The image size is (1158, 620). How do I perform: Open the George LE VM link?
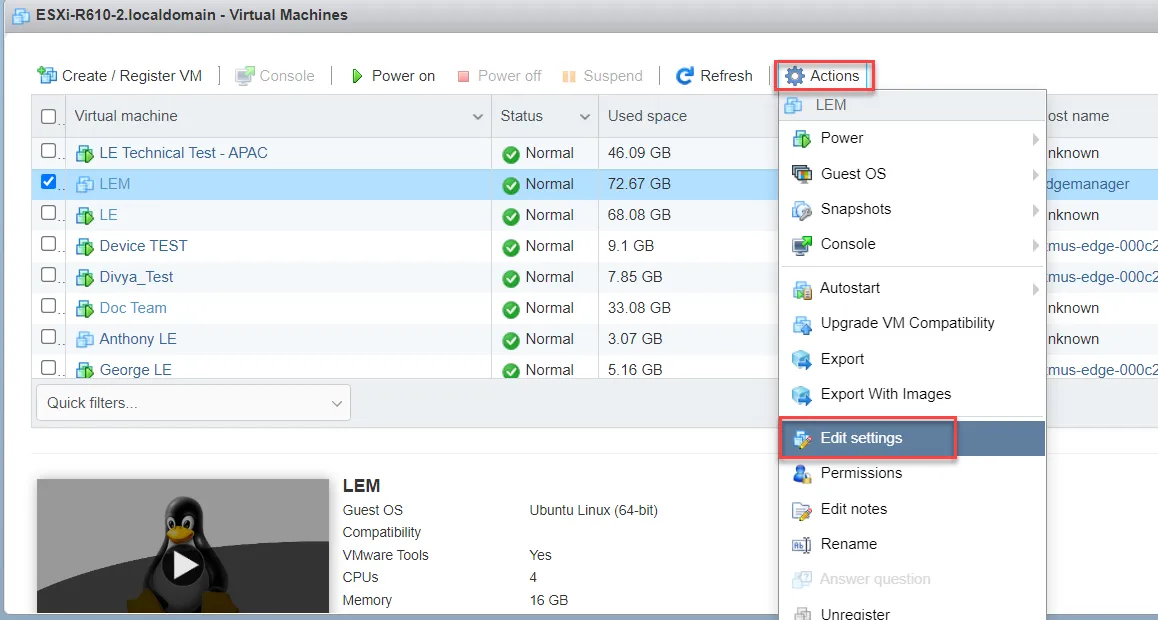pyautogui.click(x=136, y=370)
